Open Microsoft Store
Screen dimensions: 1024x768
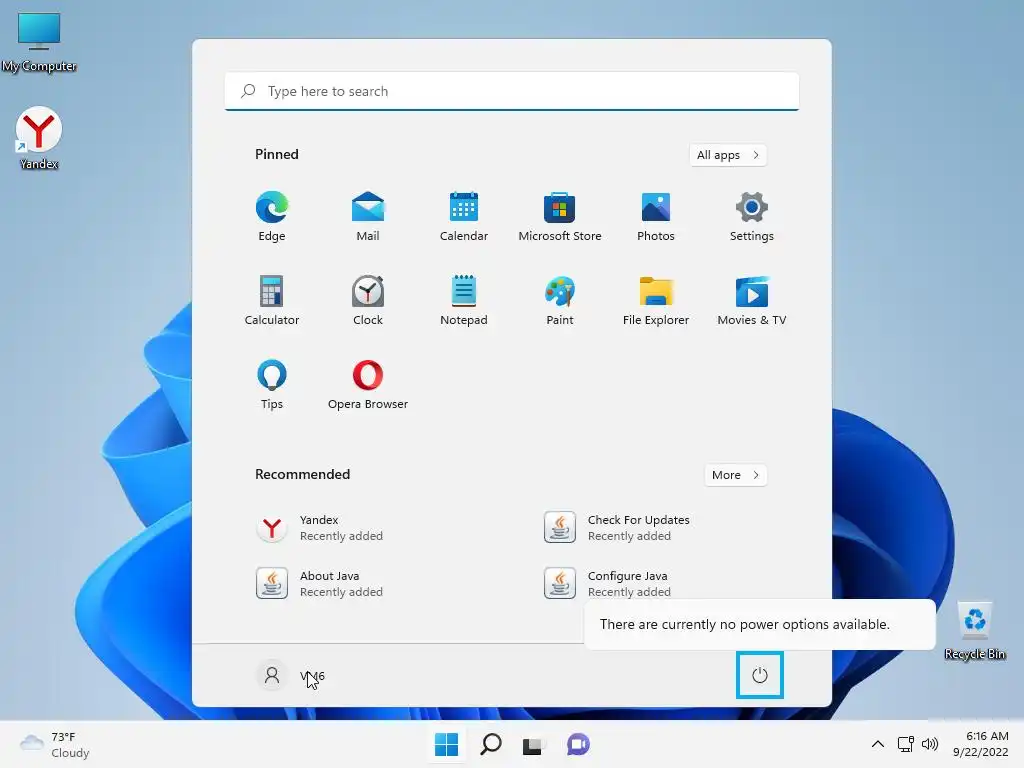pyautogui.click(x=560, y=216)
